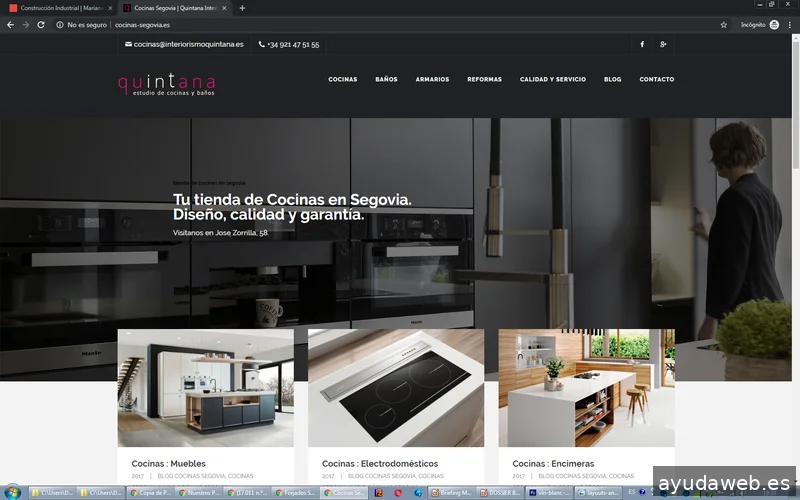
Task: Open the blue globe icon on the taskbar
Action: pos(418,492)
